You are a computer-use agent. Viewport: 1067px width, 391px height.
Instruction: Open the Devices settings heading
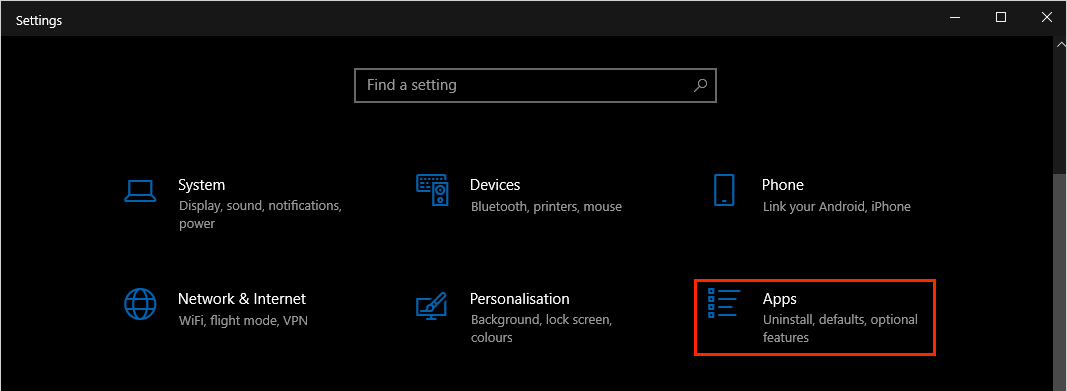(495, 185)
